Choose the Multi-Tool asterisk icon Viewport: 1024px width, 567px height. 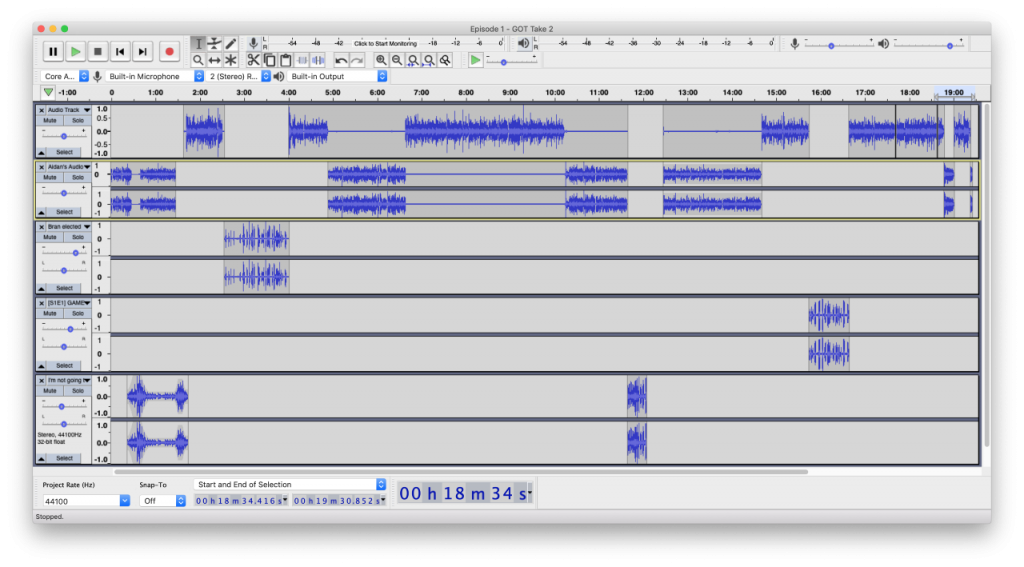230,60
